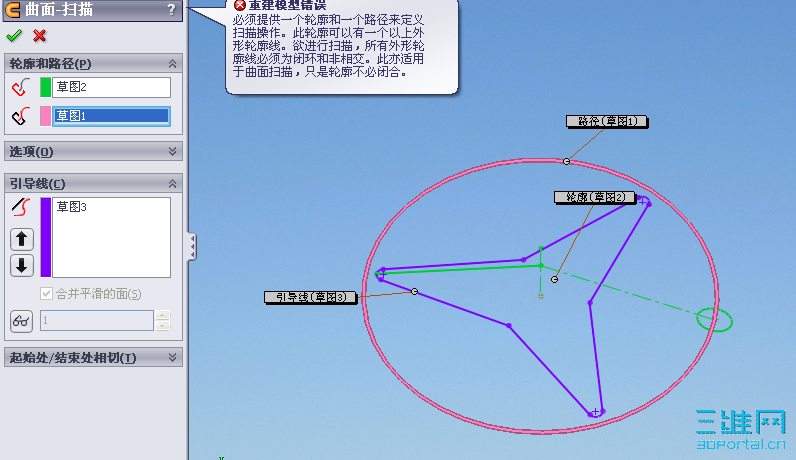Screen dimensions: 796x460
Task: Click the section number input field
Action: 97,320
